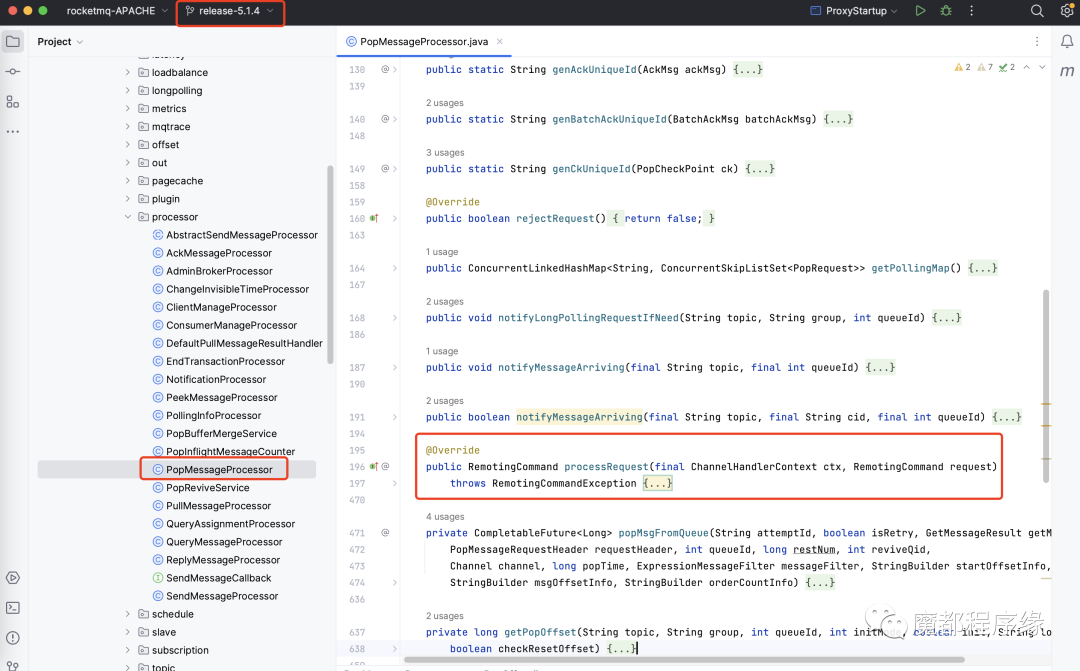The height and width of the screenshot is (671, 1080).
Task: Open the Commit tool window
Action: tap(12, 72)
